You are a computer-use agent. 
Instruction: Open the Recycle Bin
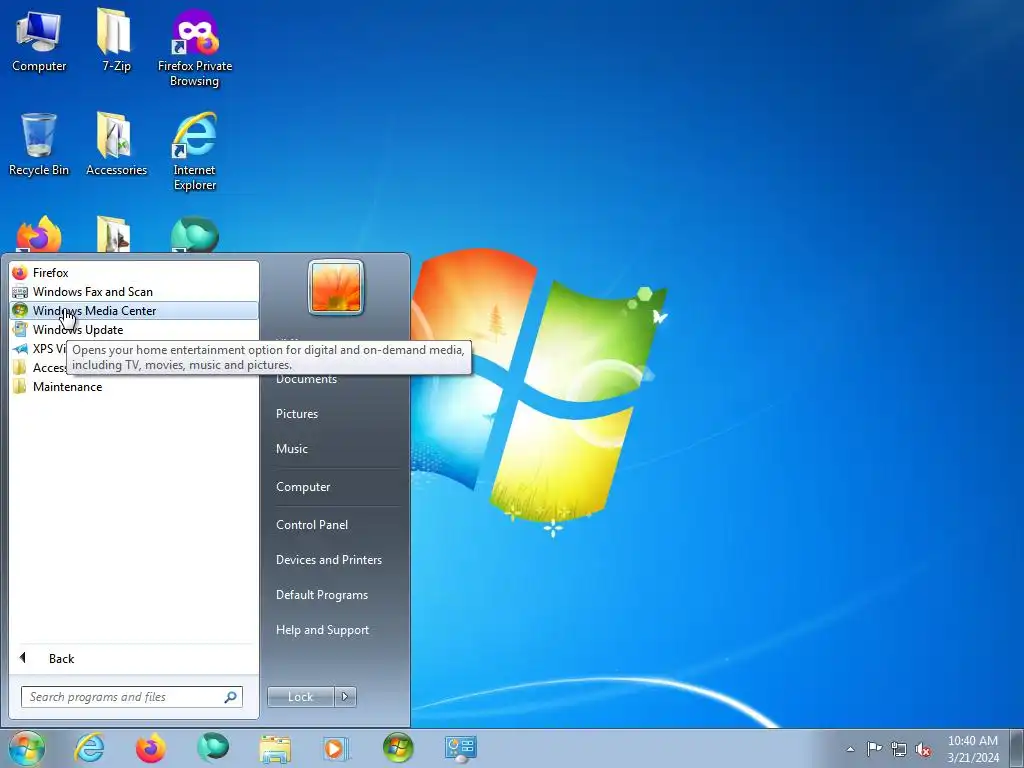click(39, 145)
